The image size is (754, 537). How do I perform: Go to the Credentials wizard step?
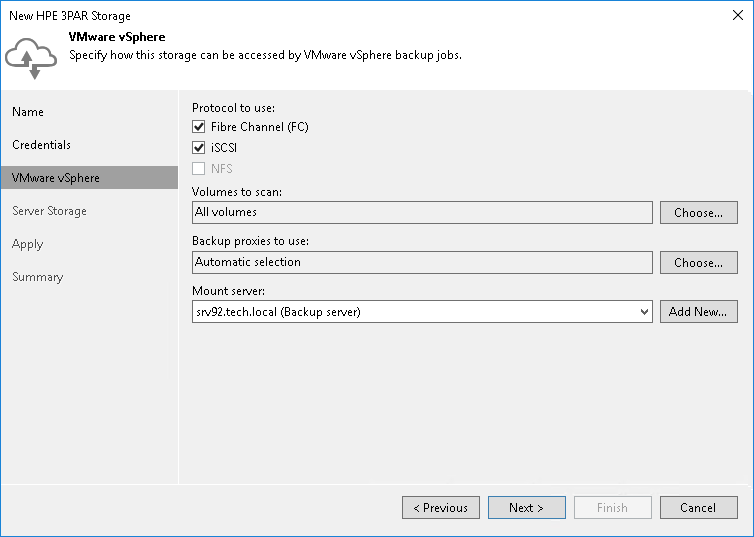tap(41, 145)
